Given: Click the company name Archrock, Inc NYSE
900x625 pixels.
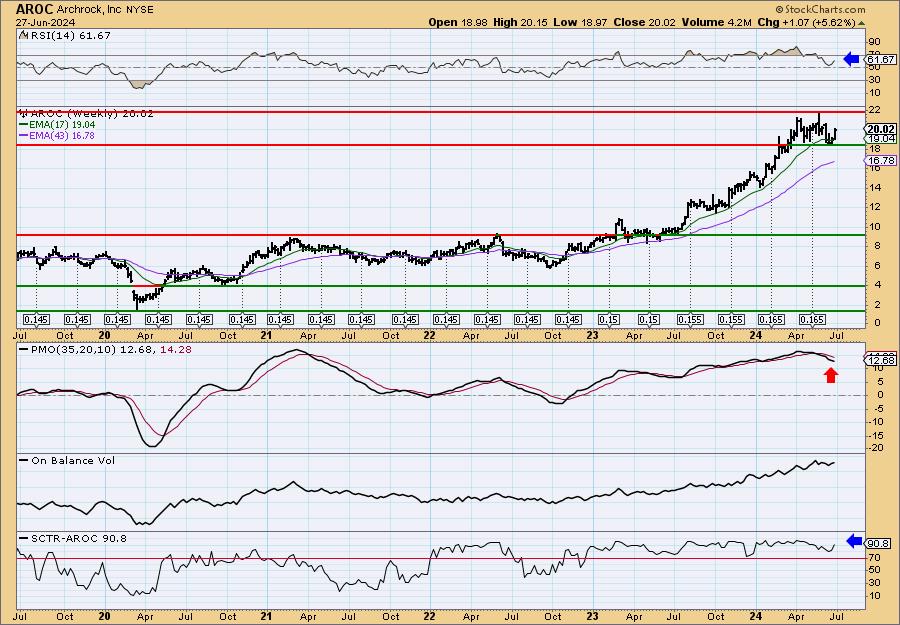Looking at the screenshot, I should click(106, 9).
